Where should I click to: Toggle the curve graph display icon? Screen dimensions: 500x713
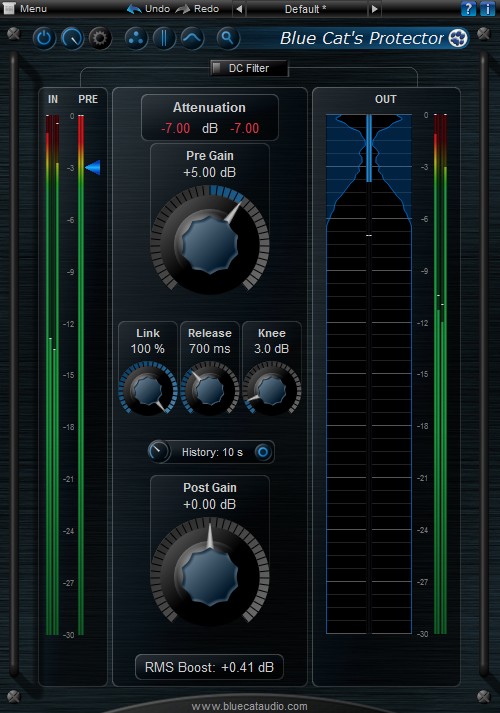(x=192, y=38)
